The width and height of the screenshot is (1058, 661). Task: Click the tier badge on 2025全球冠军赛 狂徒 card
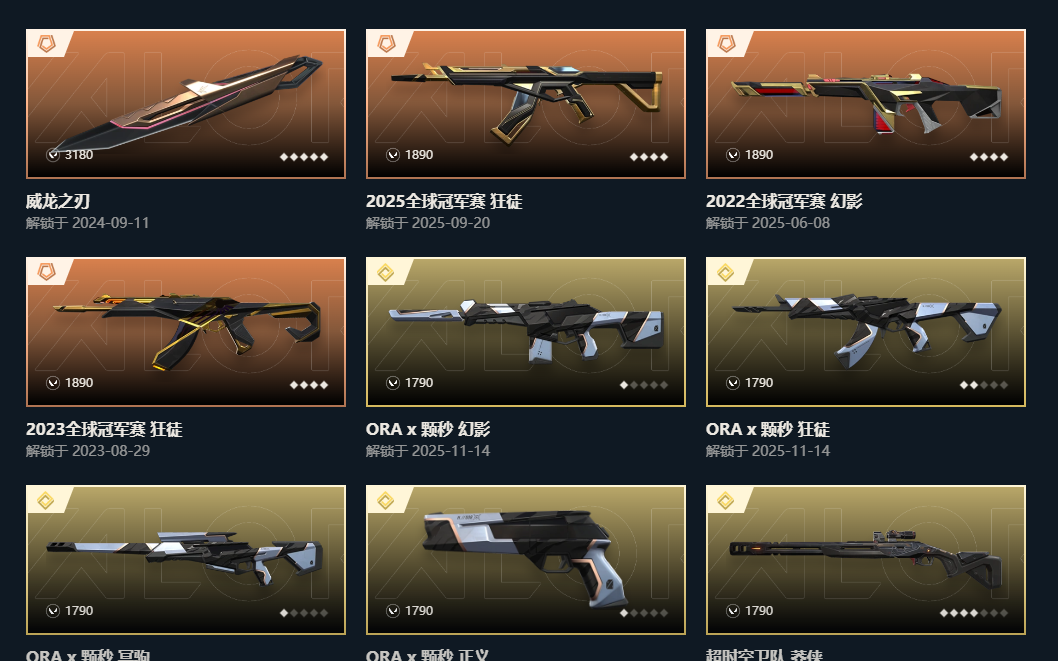point(387,44)
